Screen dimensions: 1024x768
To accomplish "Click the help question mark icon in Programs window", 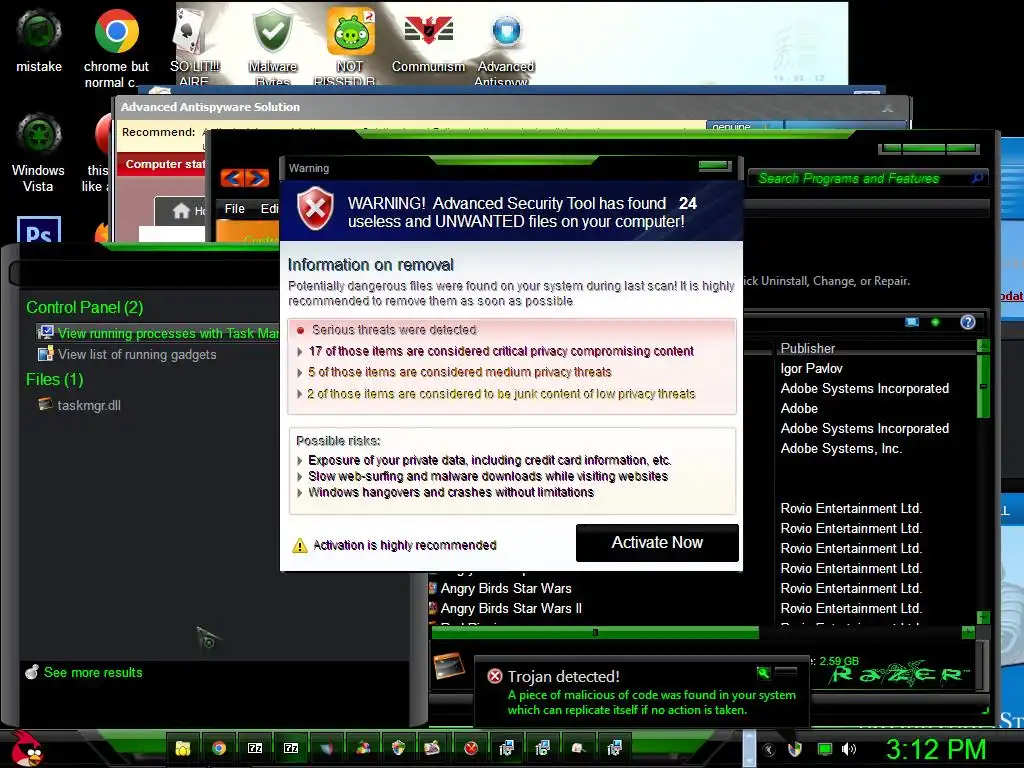I will coord(968,322).
